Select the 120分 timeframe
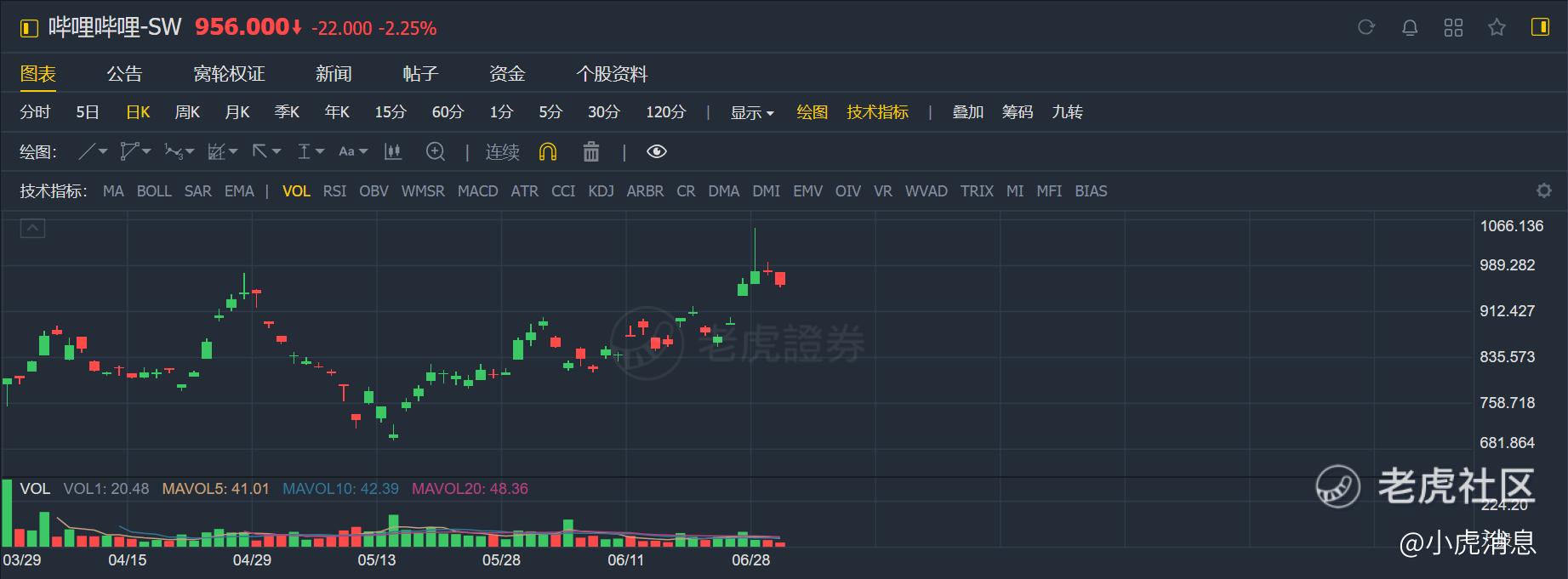 (x=665, y=112)
